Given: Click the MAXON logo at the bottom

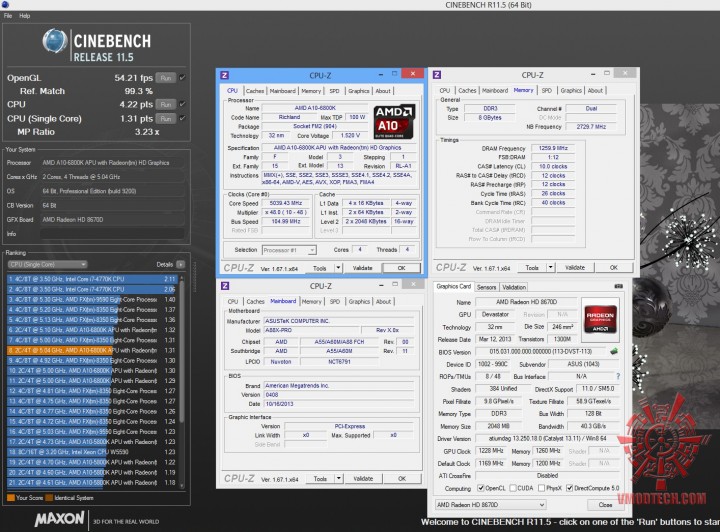Looking at the screenshot, I should (x=59, y=520).
